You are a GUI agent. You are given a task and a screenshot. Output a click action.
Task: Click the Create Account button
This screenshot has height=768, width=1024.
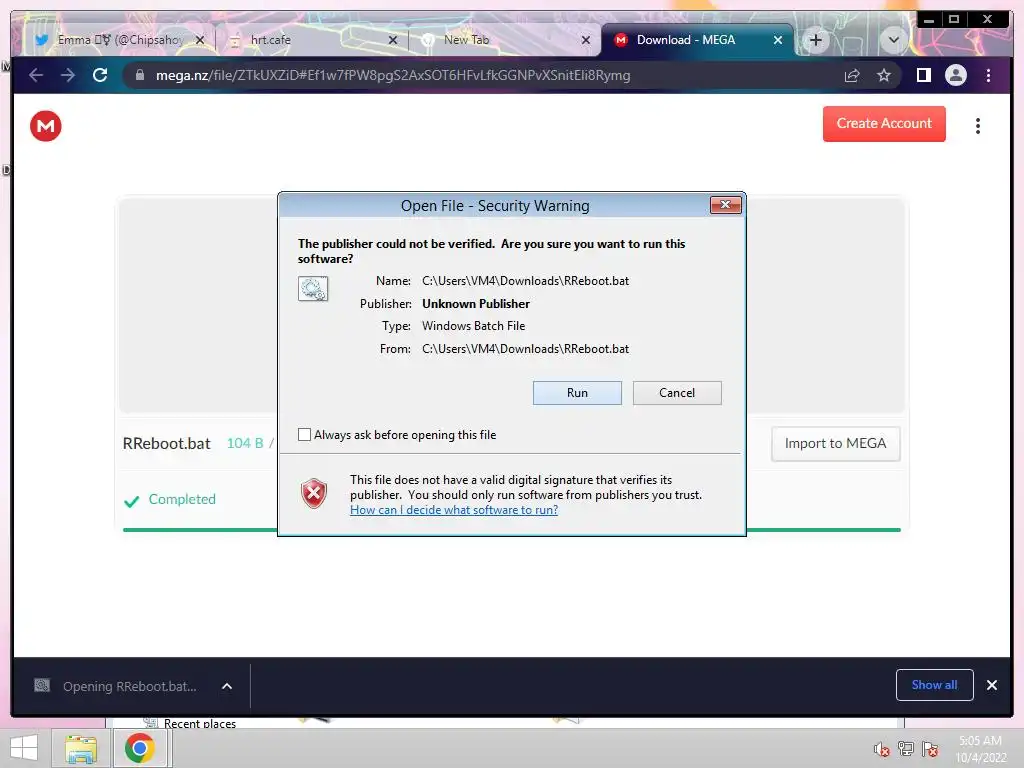[x=884, y=123]
